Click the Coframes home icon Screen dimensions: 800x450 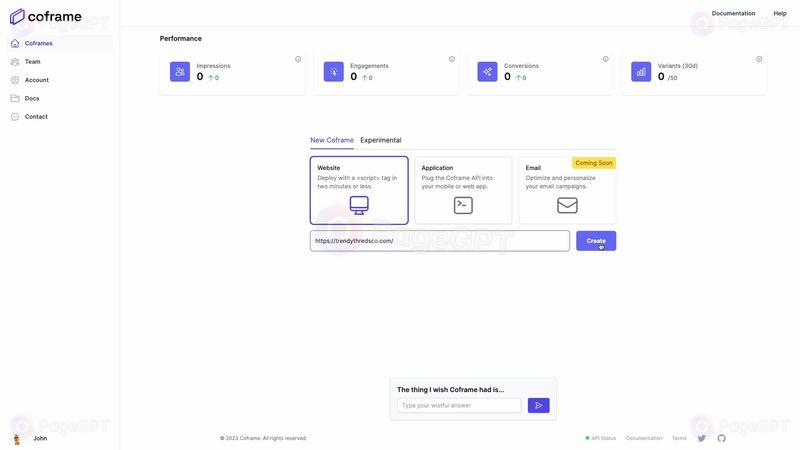click(x=15, y=43)
